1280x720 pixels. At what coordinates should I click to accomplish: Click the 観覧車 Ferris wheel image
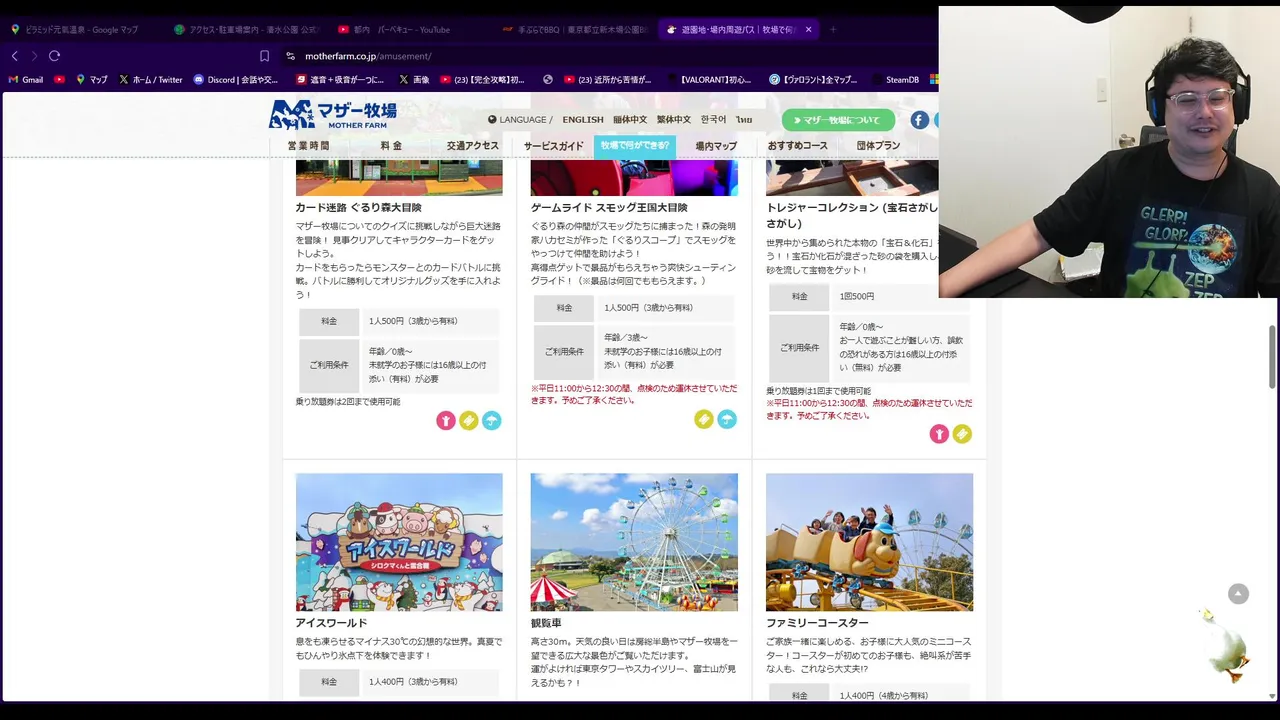pos(634,542)
